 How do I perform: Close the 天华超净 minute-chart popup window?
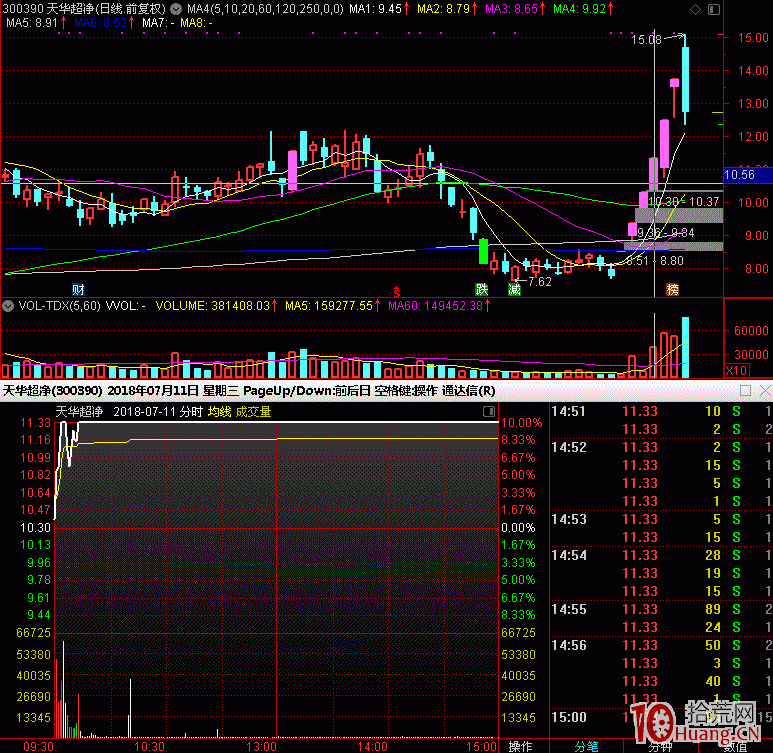point(765,391)
